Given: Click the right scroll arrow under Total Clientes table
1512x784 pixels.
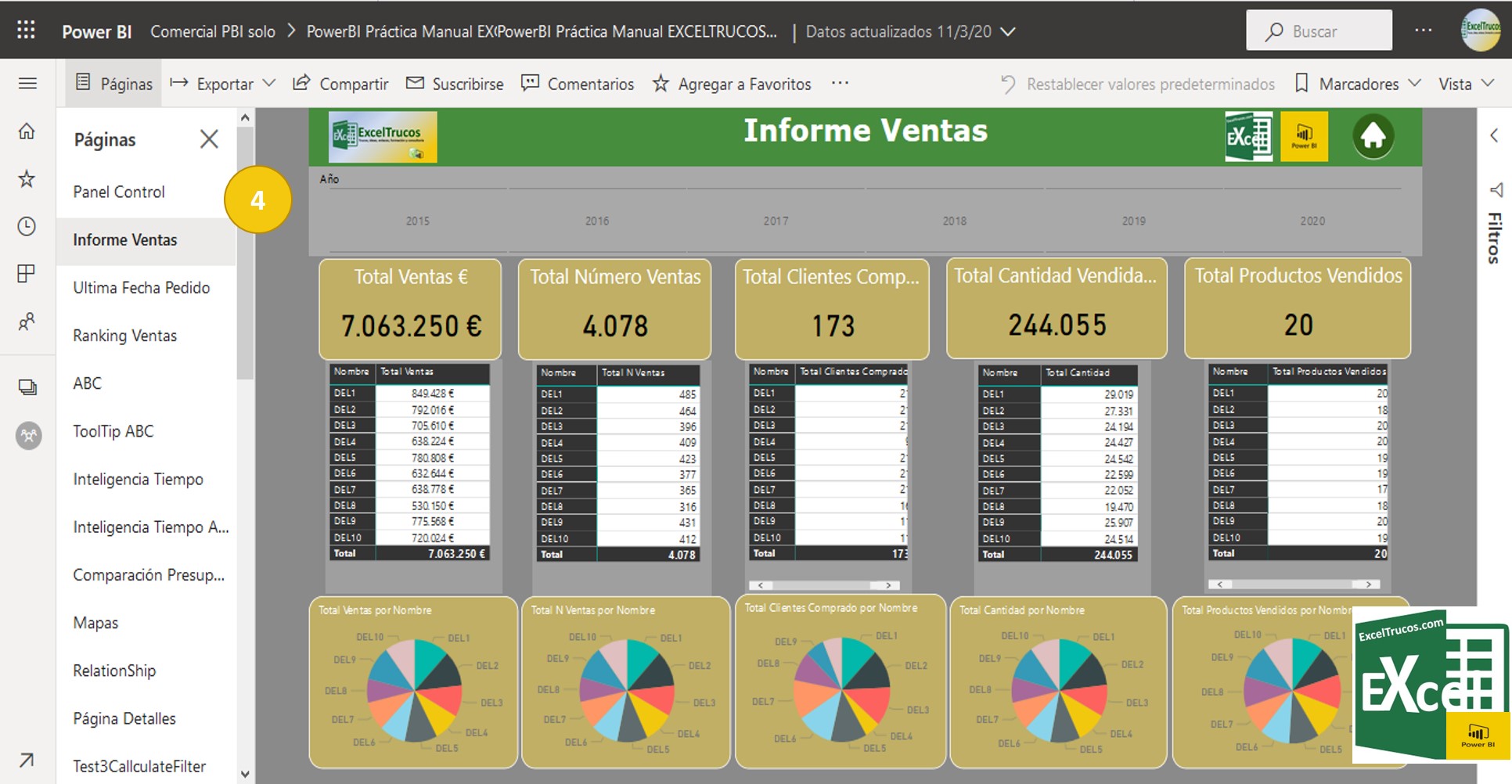Looking at the screenshot, I should pos(887,584).
